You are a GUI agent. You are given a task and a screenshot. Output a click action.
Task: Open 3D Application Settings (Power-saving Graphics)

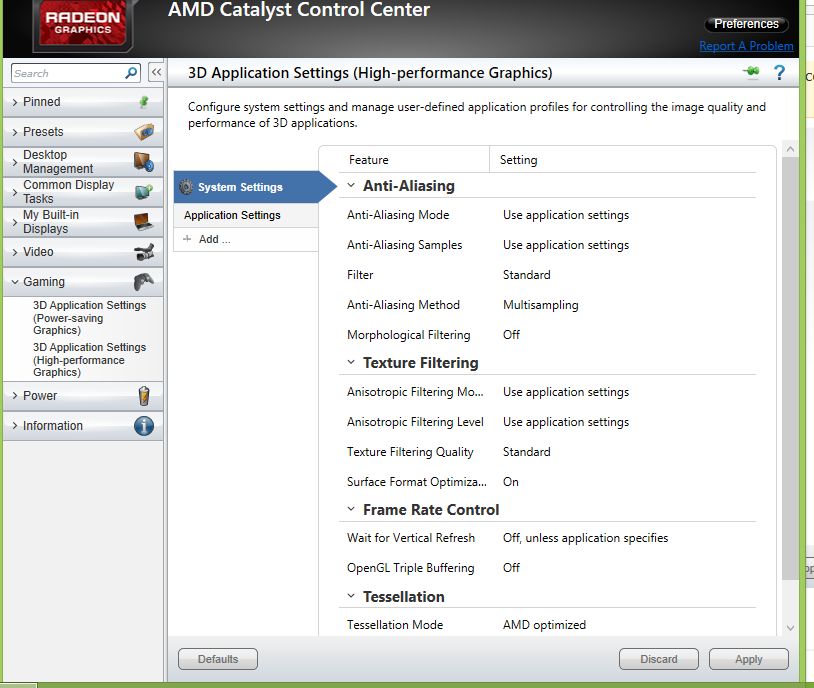pyautogui.click(x=89, y=318)
